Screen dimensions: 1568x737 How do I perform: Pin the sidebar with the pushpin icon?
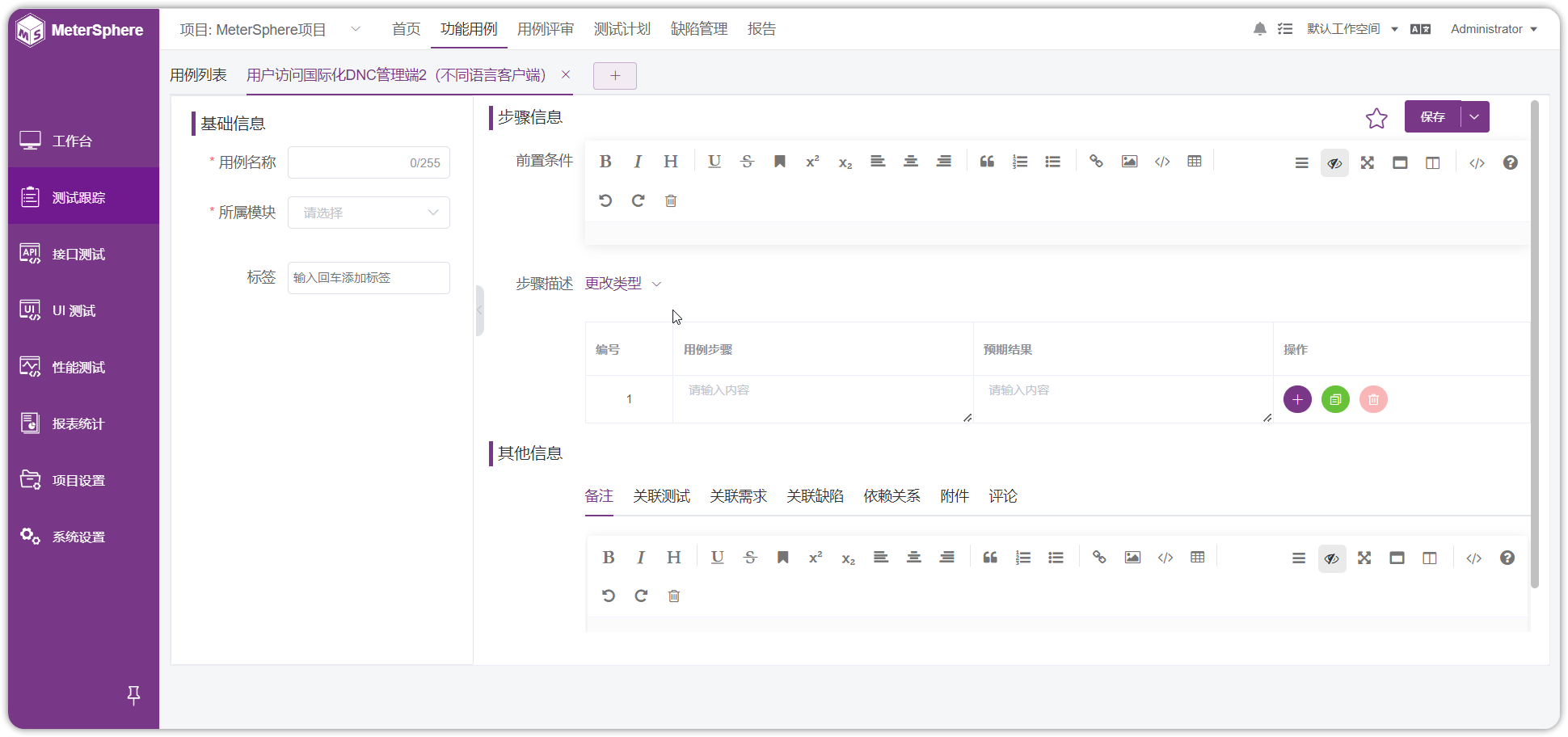click(x=133, y=695)
